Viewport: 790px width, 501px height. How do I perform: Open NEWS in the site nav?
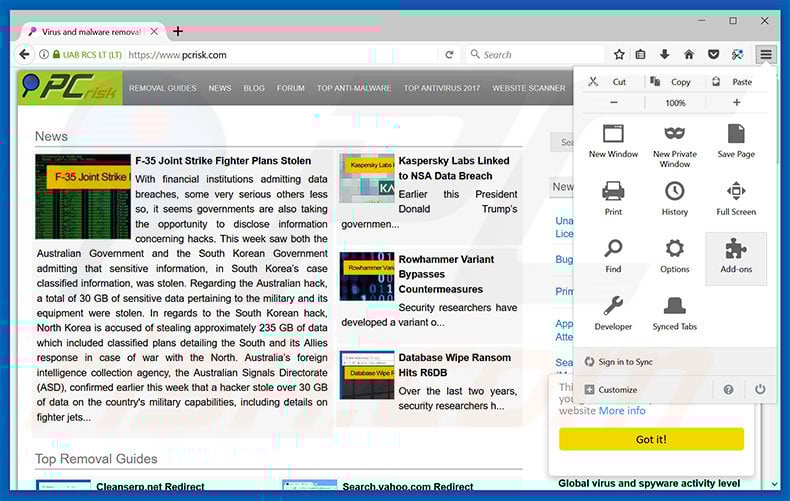tap(220, 88)
